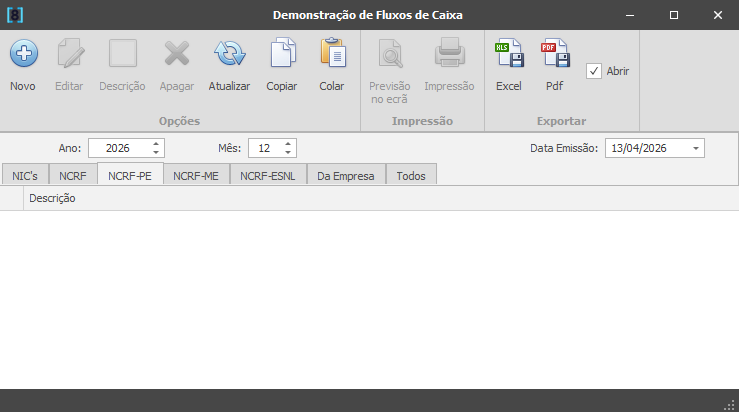Click the Editar pencil icon
739x412 pixels.
(x=69, y=54)
